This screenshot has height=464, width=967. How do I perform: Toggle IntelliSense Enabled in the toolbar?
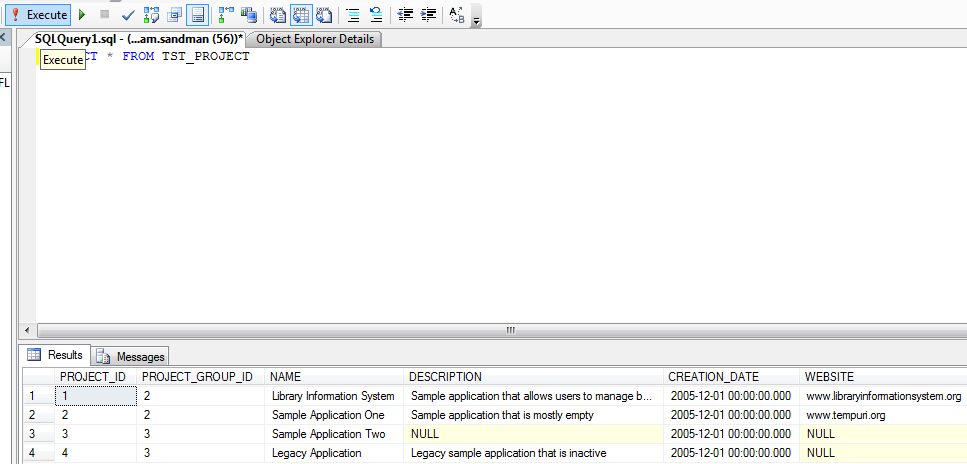click(198, 15)
